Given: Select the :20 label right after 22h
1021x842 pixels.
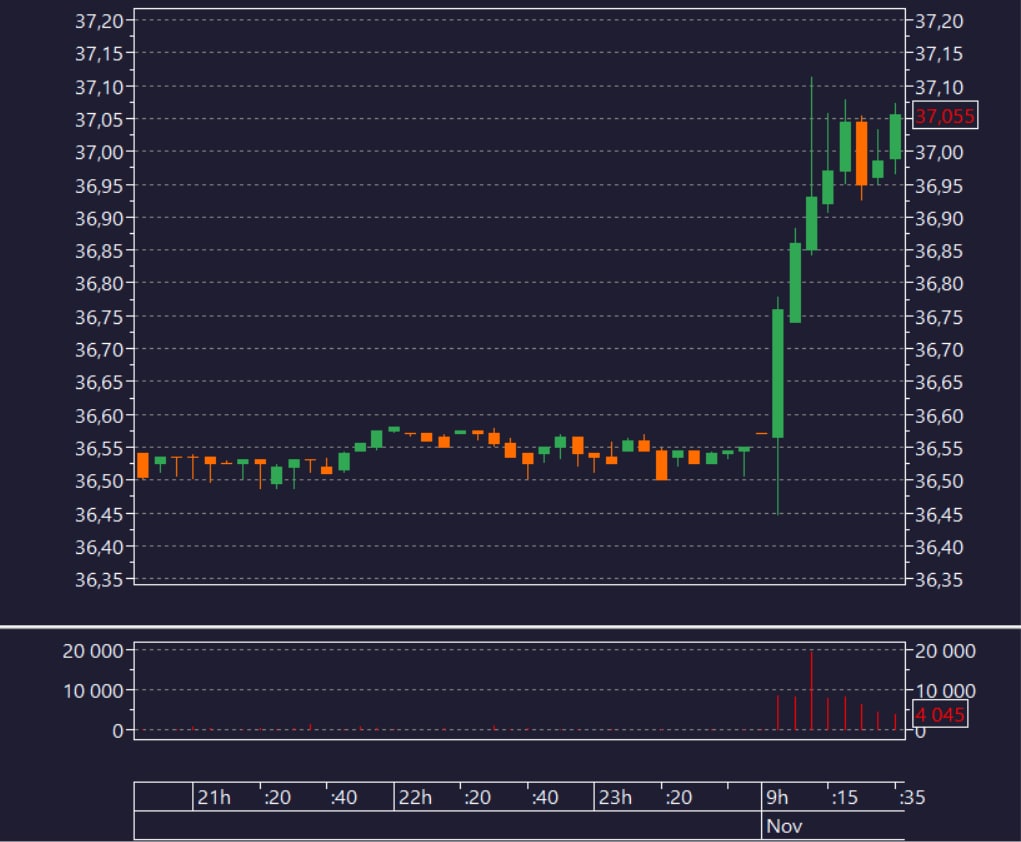Looking at the screenshot, I should (x=477, y=797).
